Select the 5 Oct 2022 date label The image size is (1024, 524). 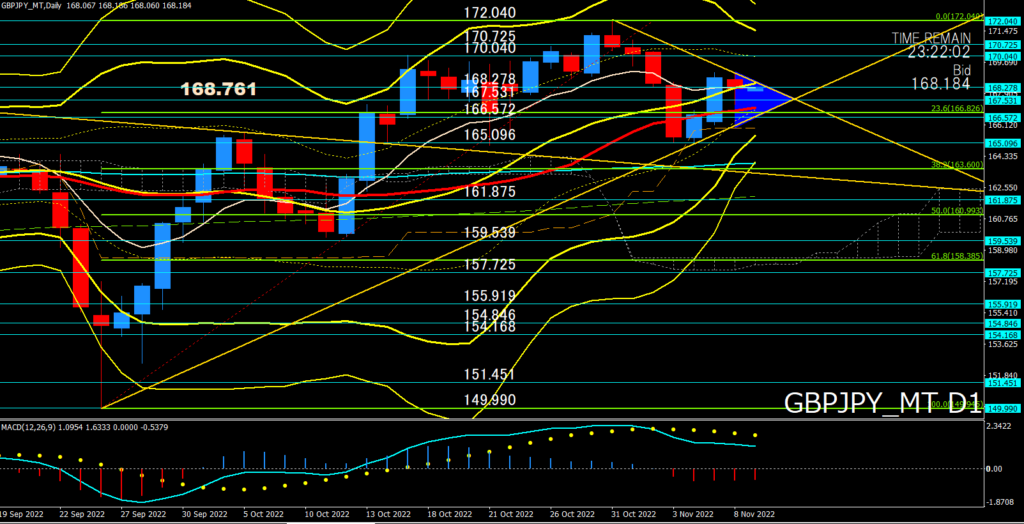point(265,513)
